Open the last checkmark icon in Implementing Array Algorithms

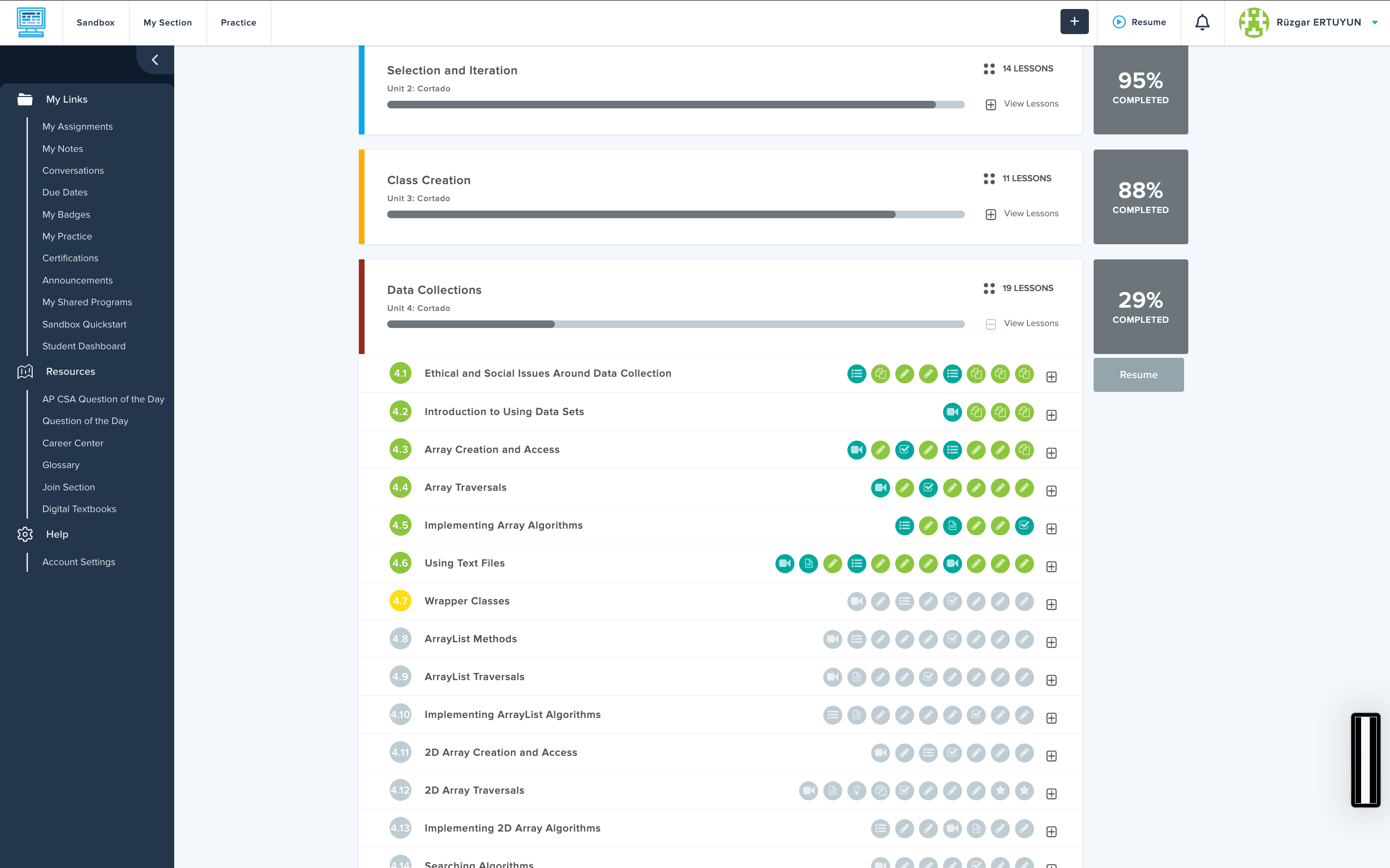click(x=1024, y=525)
